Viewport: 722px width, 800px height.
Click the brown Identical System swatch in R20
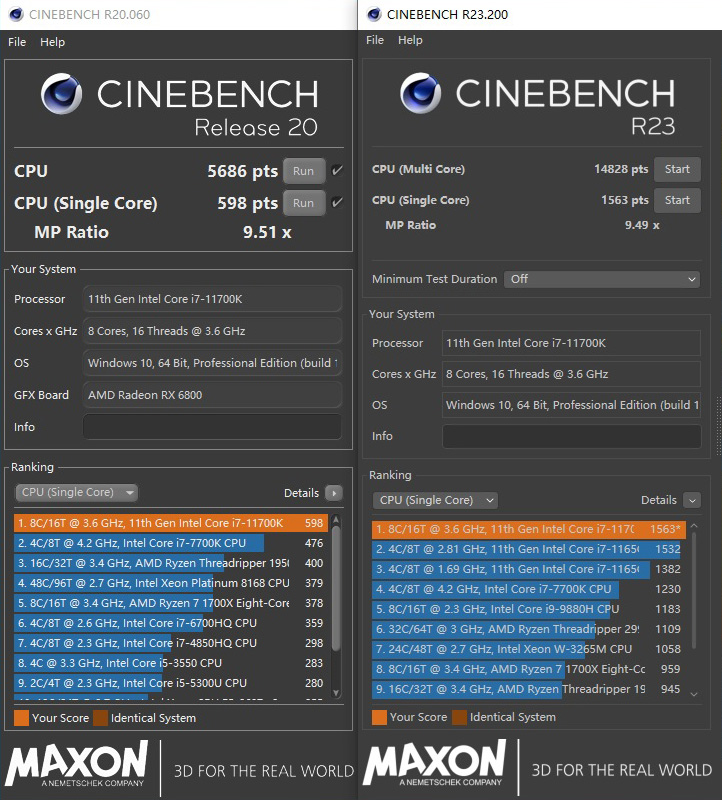[101, 718]
